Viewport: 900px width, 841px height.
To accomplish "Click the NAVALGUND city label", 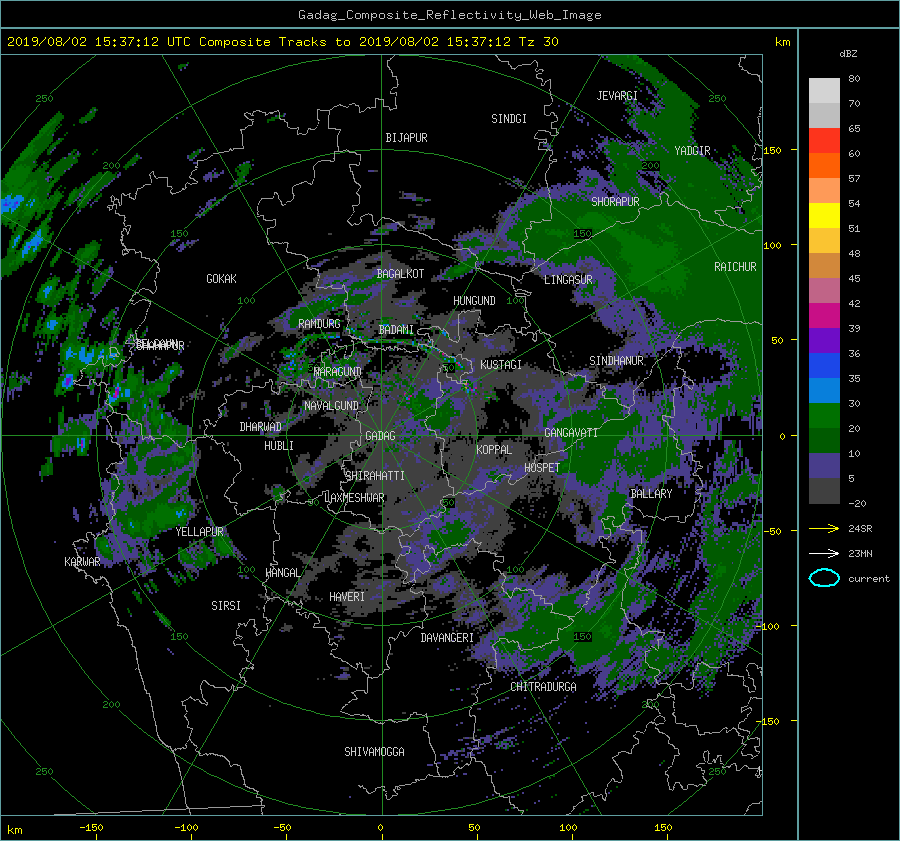I will tap(331, 406).
